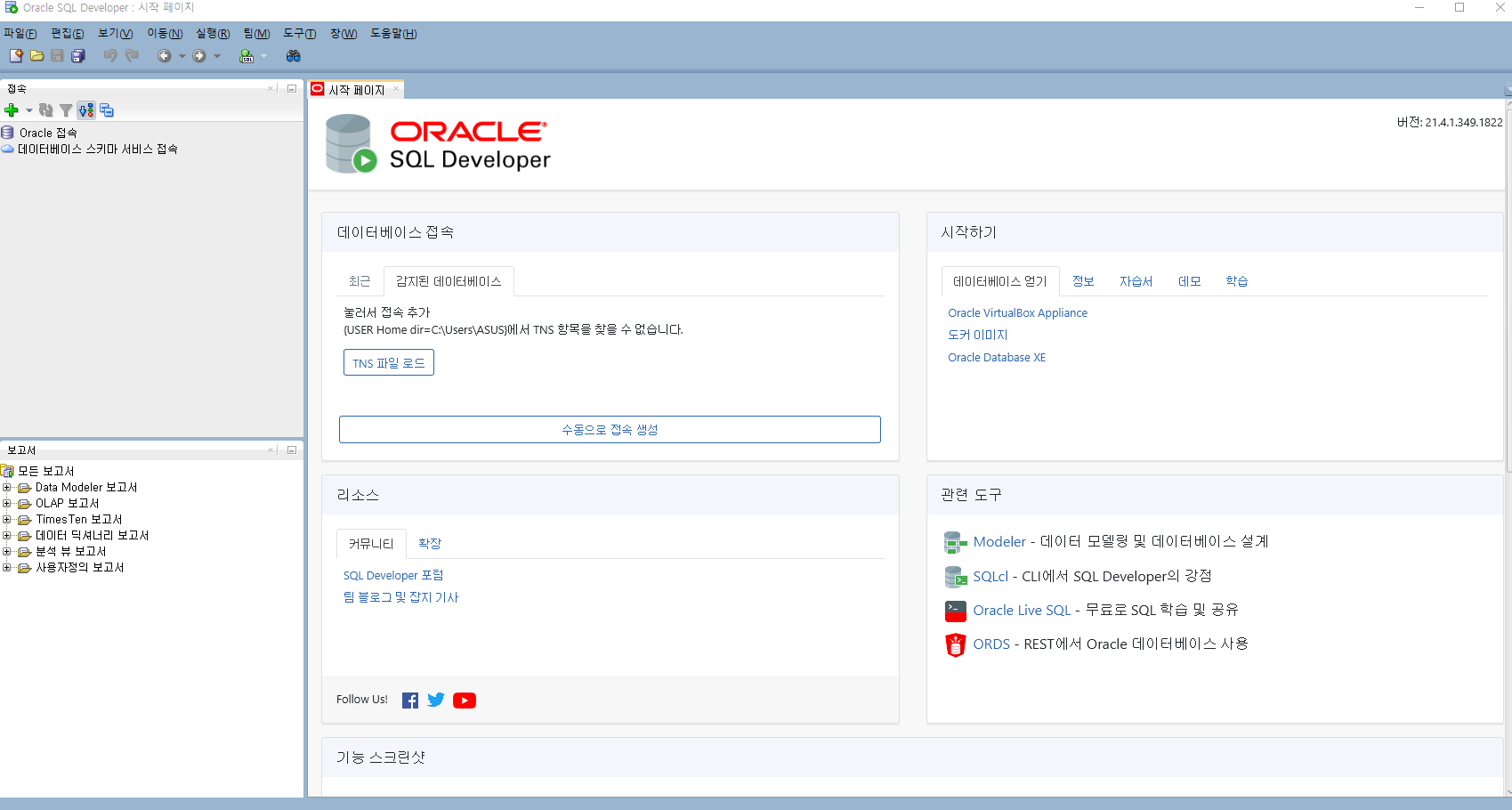Viewport: 1512px width, 810px height.
Task: Open the Oracle Live SQL text link
Action: (x=1022, y=611)
